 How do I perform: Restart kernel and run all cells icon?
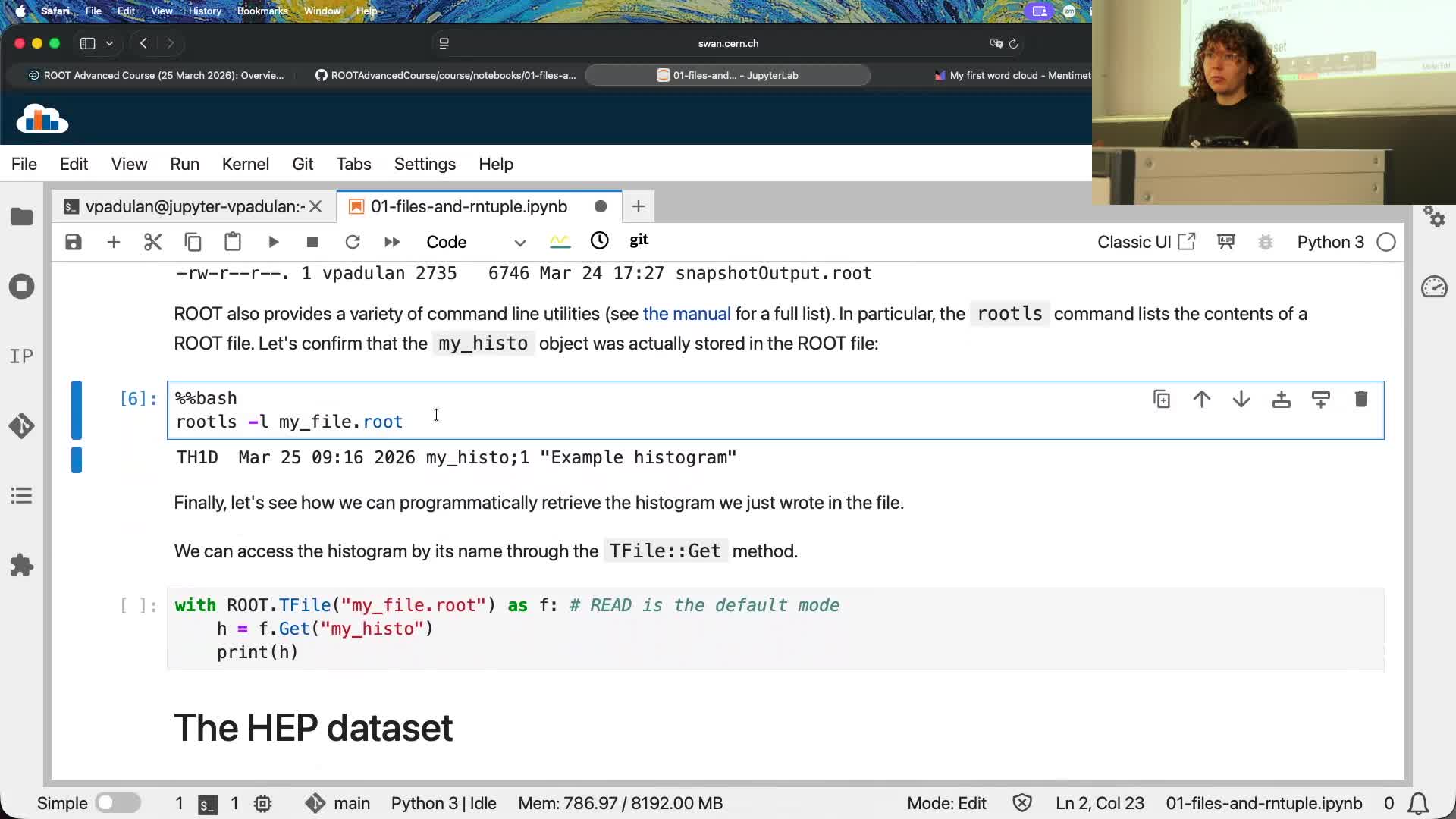coord(392,242)
